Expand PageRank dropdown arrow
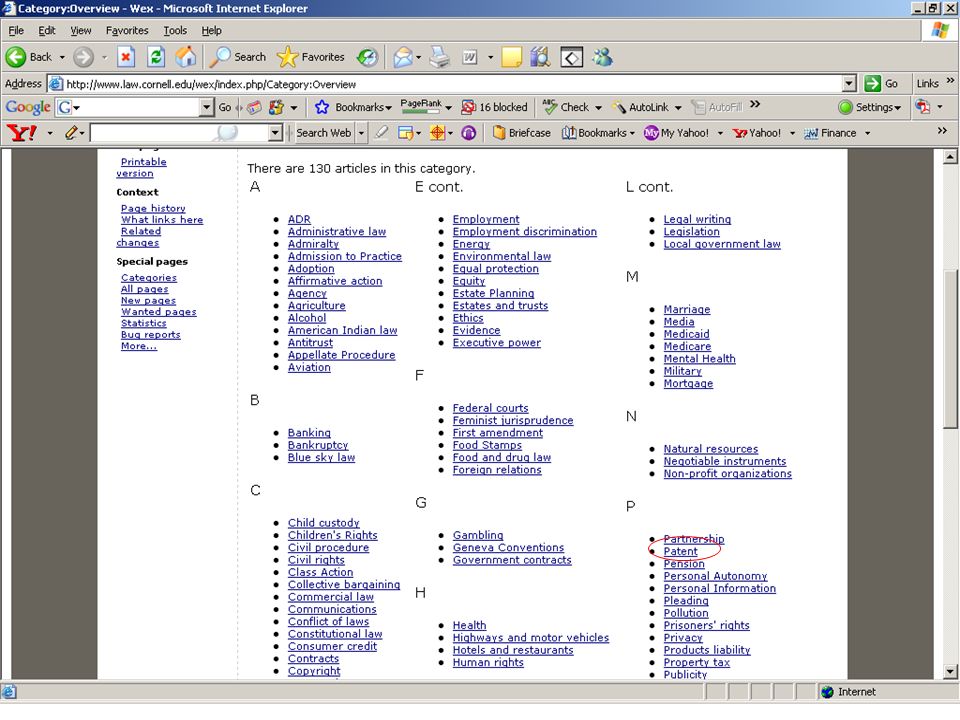 (448, 108)
